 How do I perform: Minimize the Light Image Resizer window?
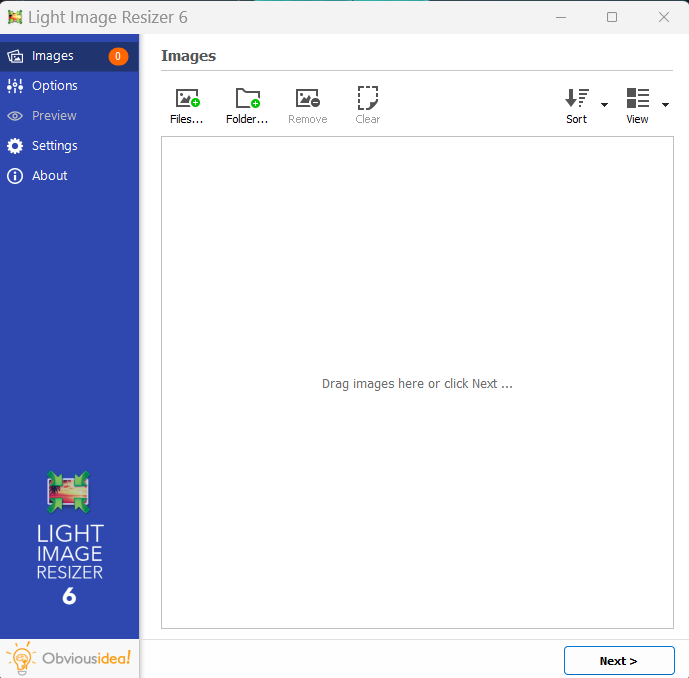point(561,17)
